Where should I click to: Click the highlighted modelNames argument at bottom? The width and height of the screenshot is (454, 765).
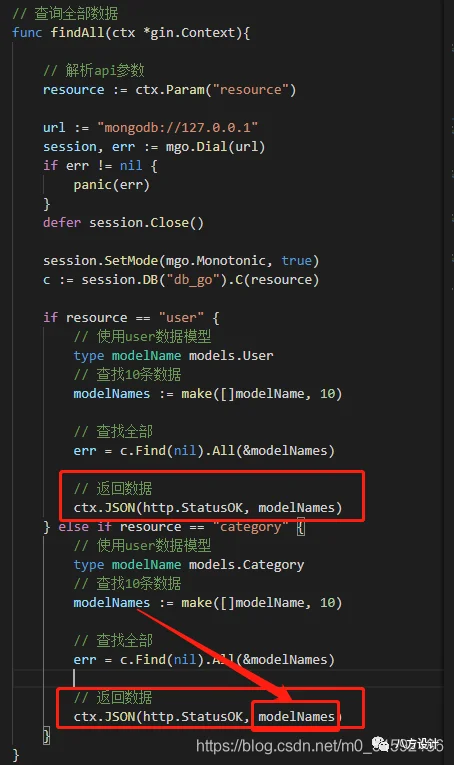point(296,717)
